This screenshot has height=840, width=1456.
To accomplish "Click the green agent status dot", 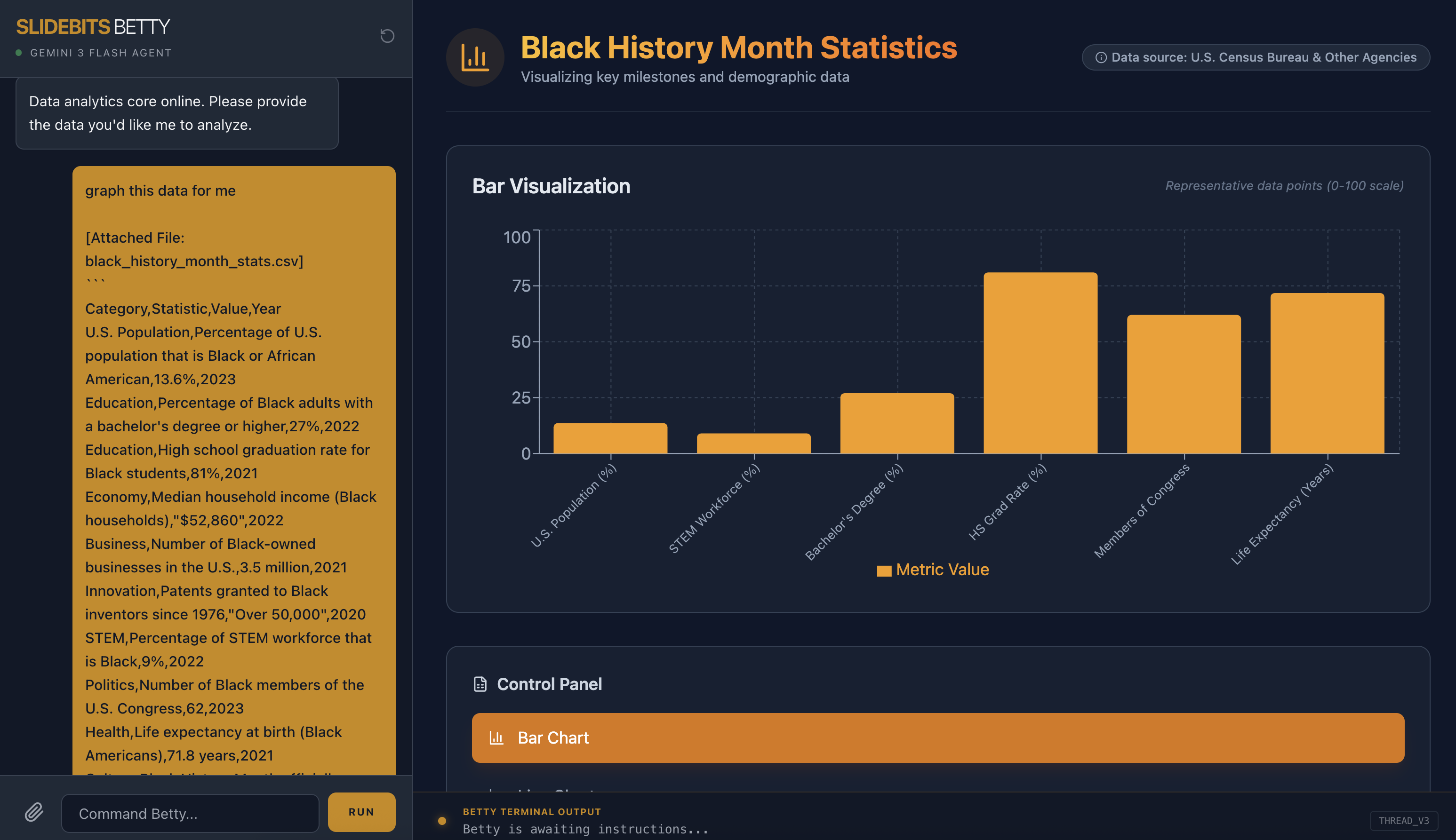I will pos(18,53).
